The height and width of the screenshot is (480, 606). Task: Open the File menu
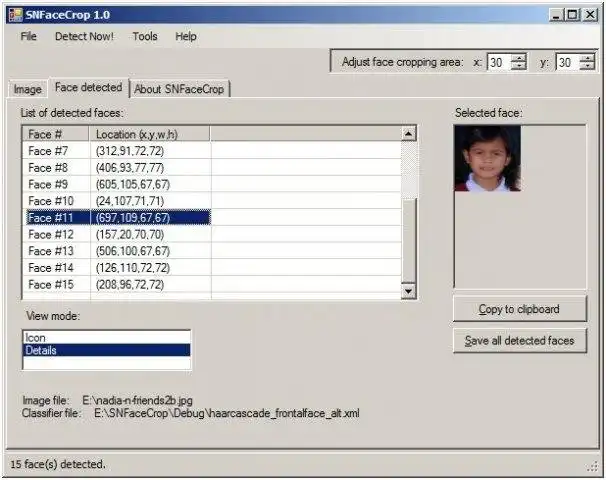28,36
